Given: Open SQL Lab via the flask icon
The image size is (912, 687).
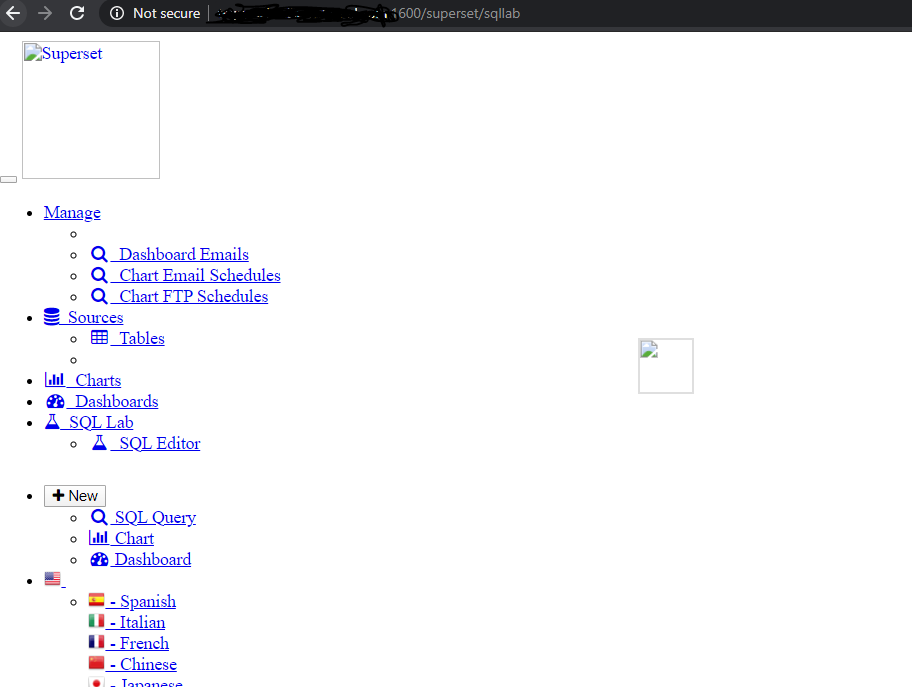Looking at the screenshot, I should (52, 421).
